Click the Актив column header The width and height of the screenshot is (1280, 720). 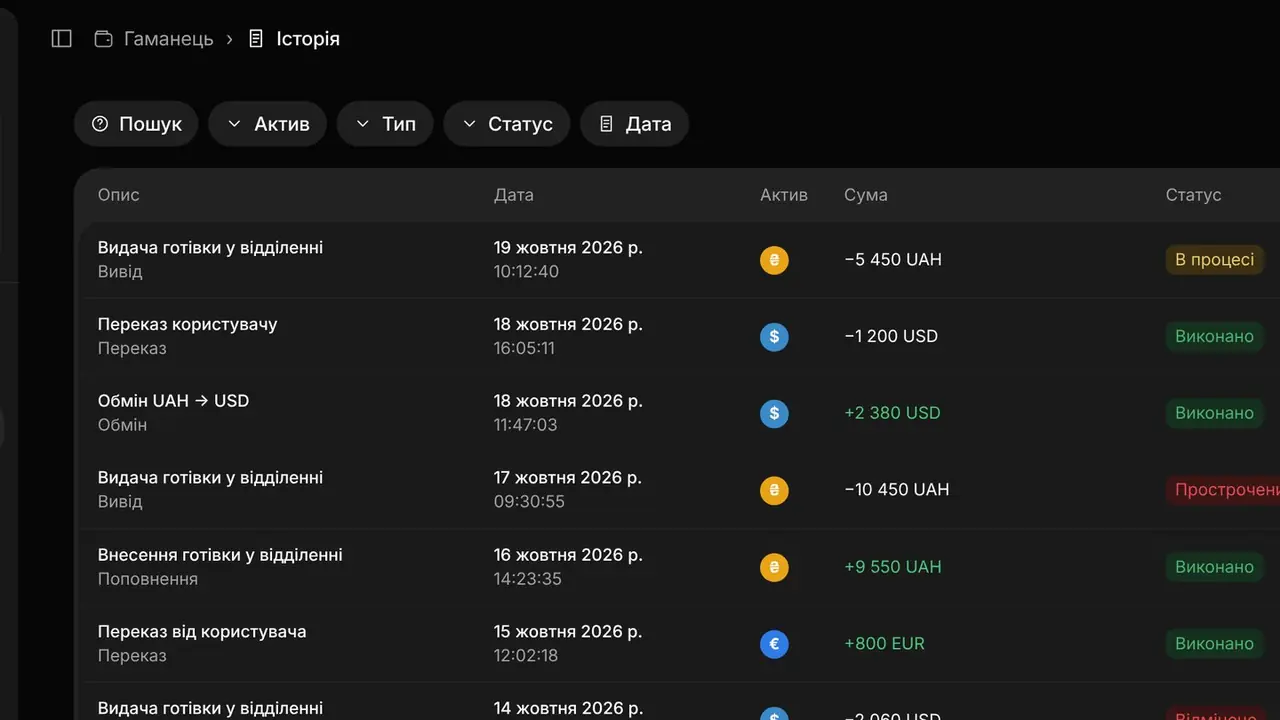point(784,195)
